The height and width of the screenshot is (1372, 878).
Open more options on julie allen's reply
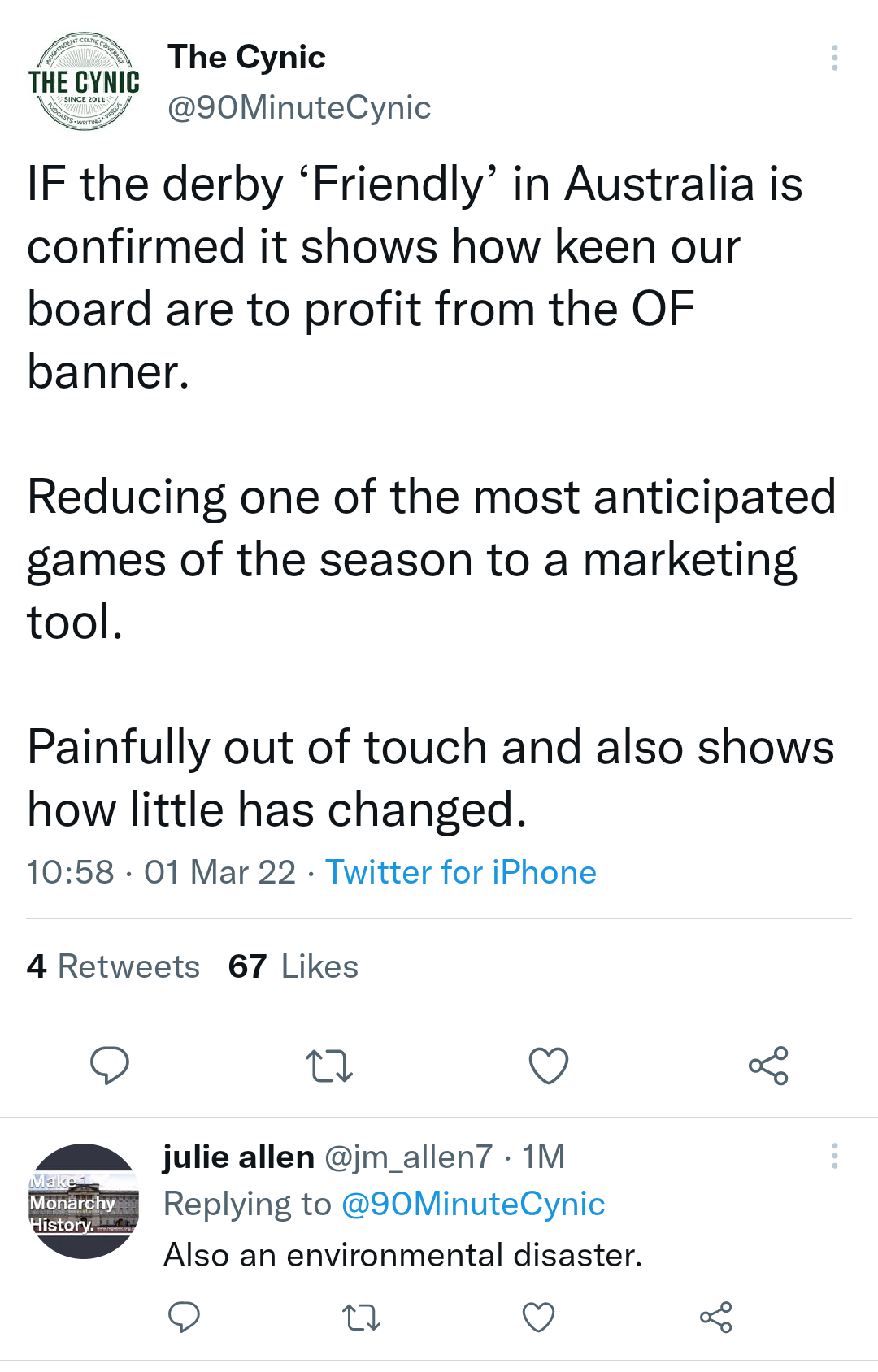click(835, 1156)
